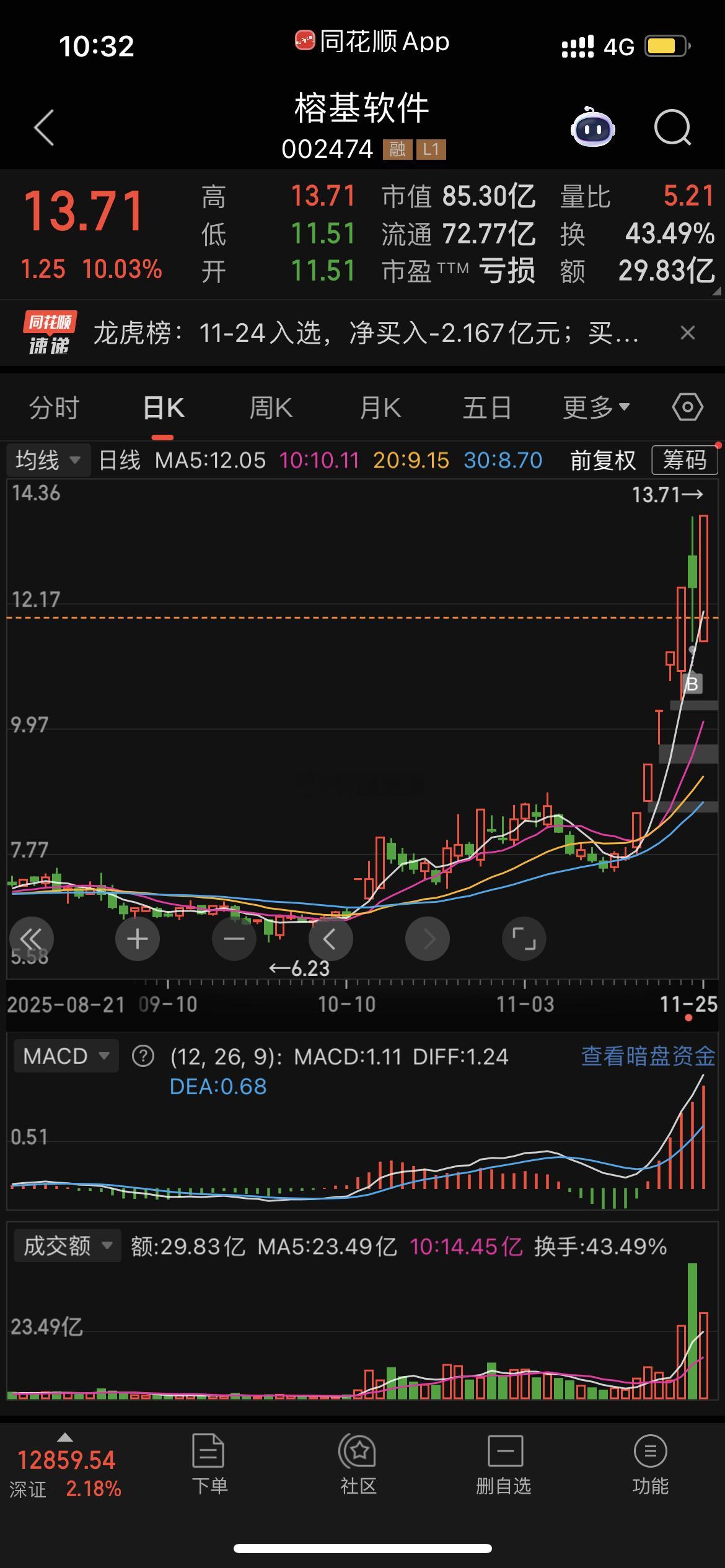Viewport: 725px width, 1568px height.
Task: Tap the 同花顺 App status bar label
Action: pyautogui.click(x=372, y=41)
